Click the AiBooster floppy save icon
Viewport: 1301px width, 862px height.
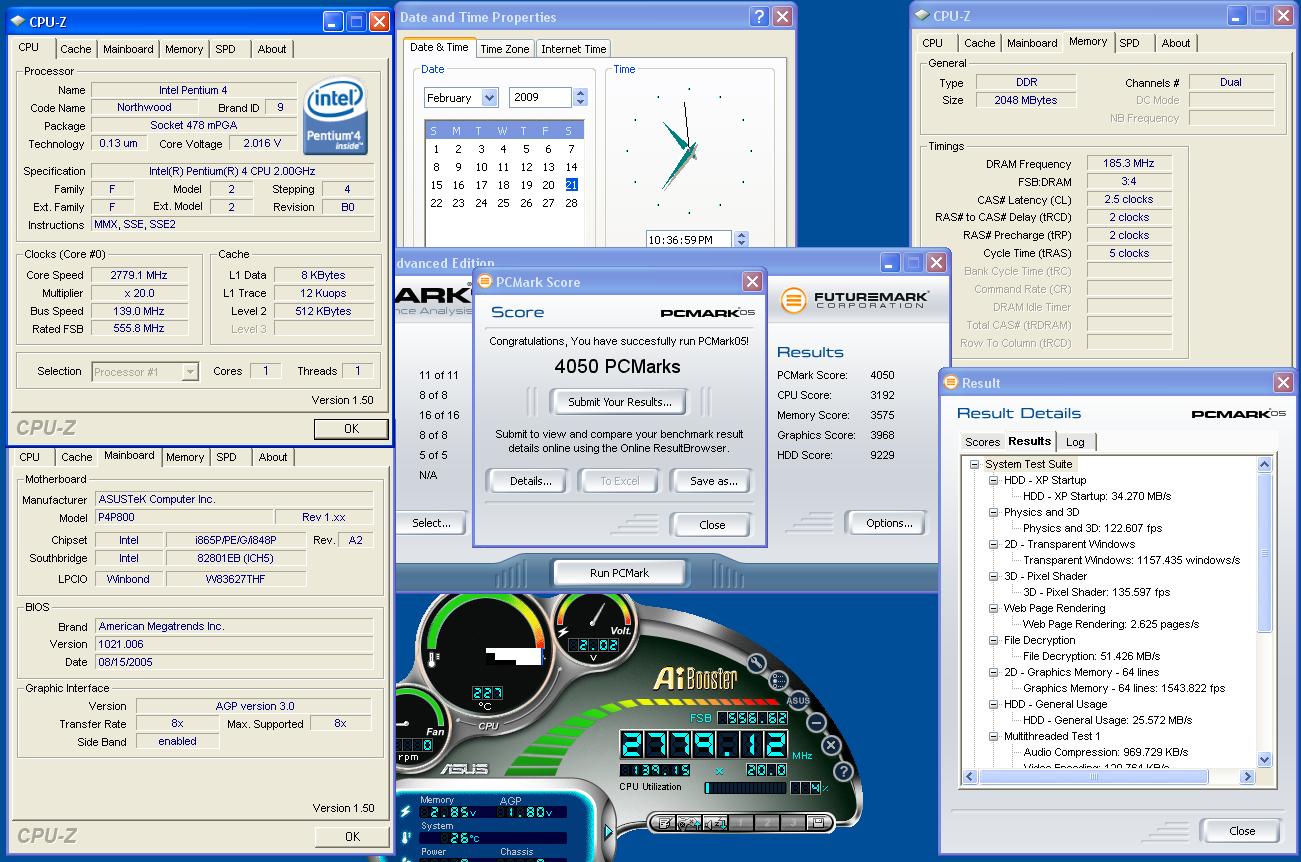pos(818,823)
